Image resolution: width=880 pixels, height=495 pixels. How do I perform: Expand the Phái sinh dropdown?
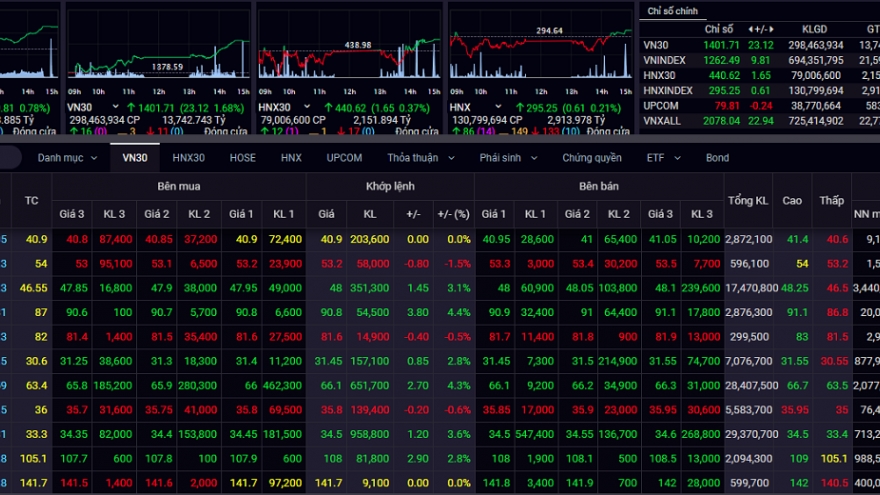point(508,158)
